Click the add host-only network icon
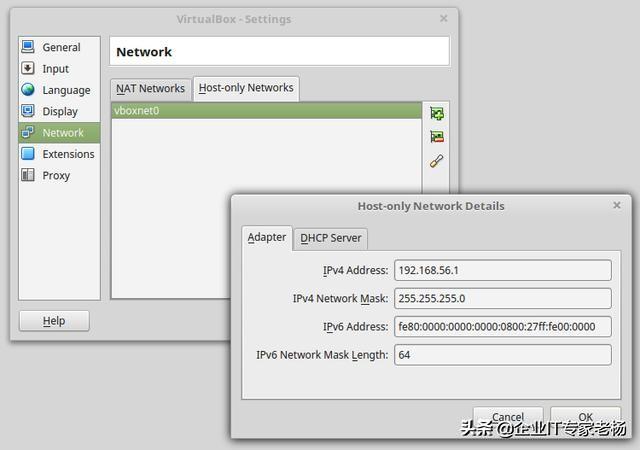 click(436, 114)
